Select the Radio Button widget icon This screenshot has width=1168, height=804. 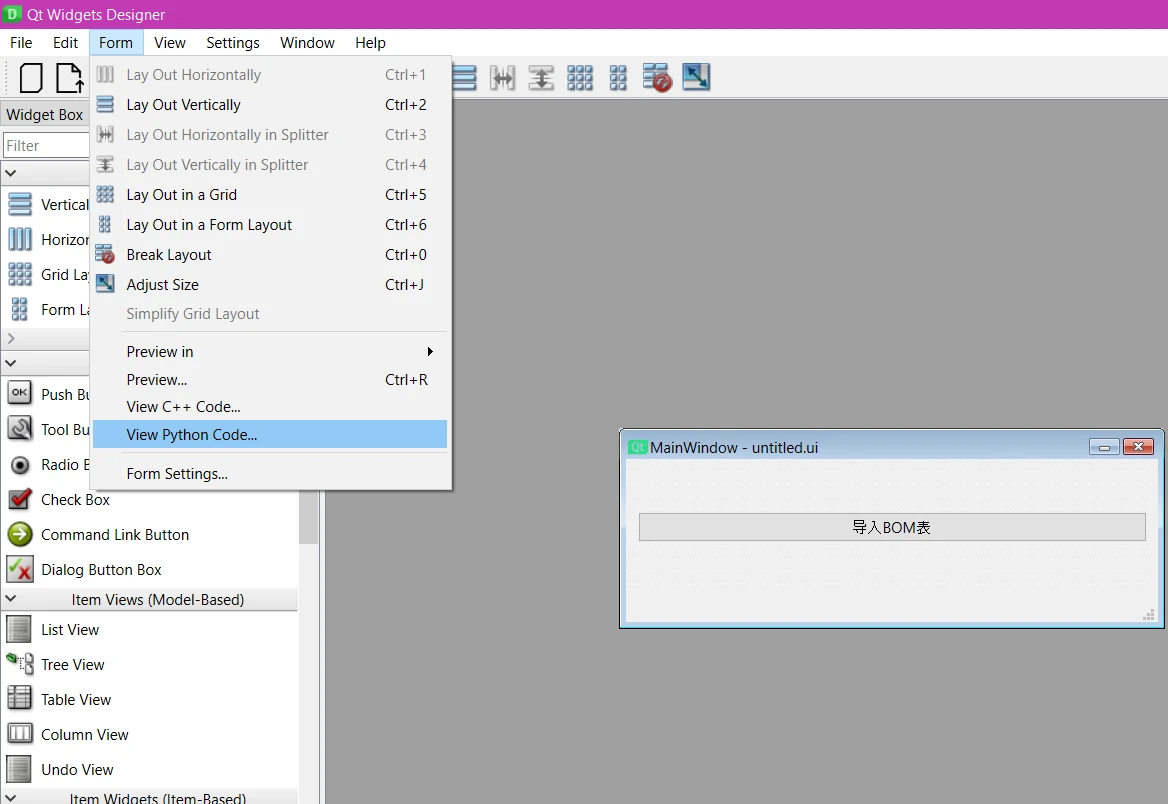[x=20, y=465]
